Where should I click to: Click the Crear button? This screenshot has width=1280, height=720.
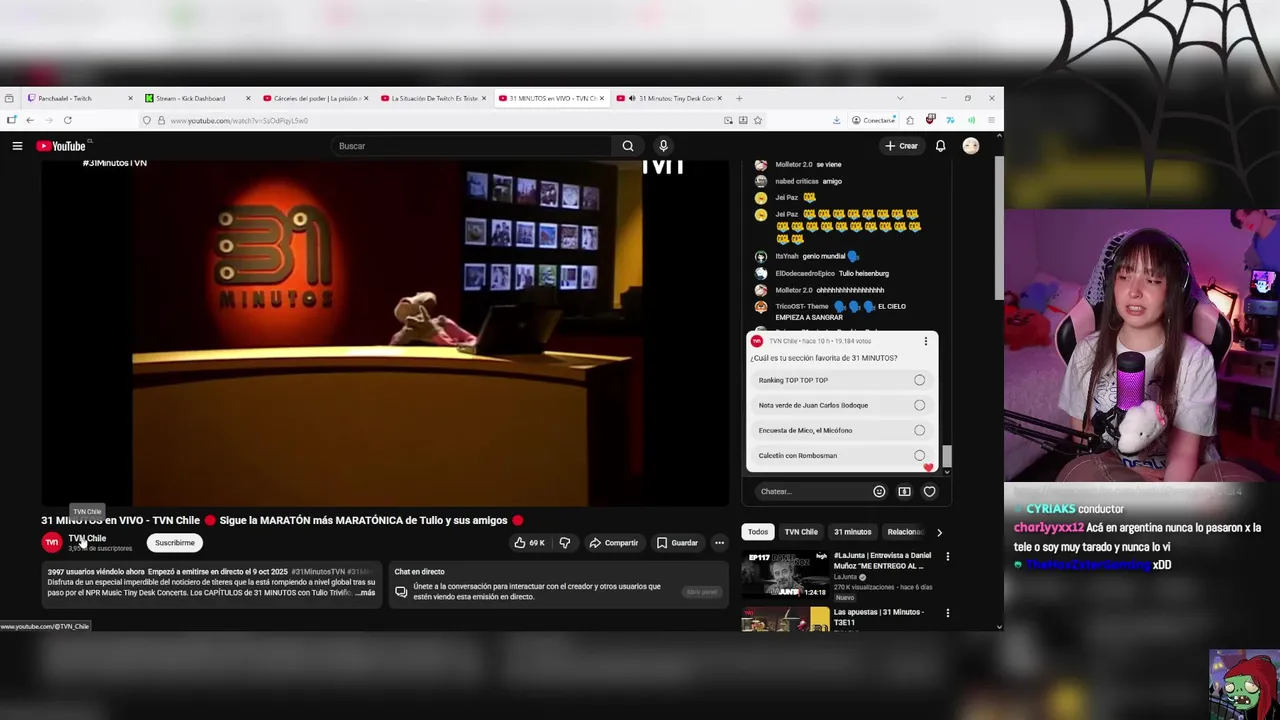901,146
